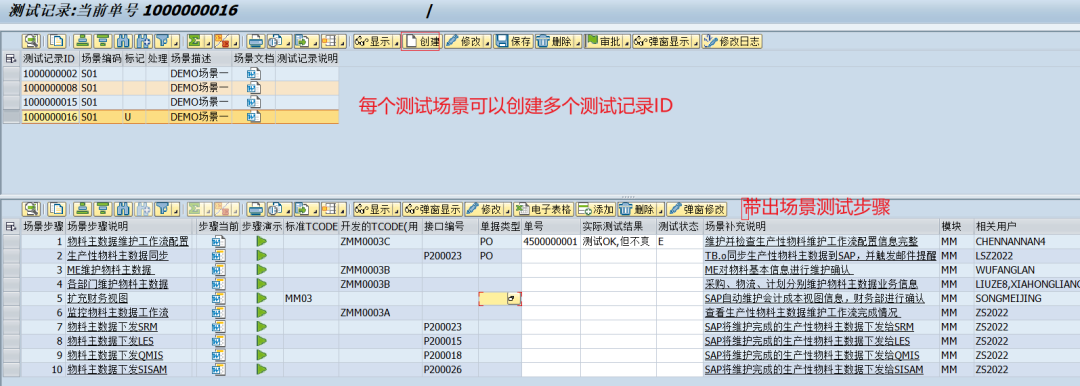Image resolution: width=1080 pixels, height=386 pixels.
Task: Click 创建 button to create test record
Action: tap(422, 41)
